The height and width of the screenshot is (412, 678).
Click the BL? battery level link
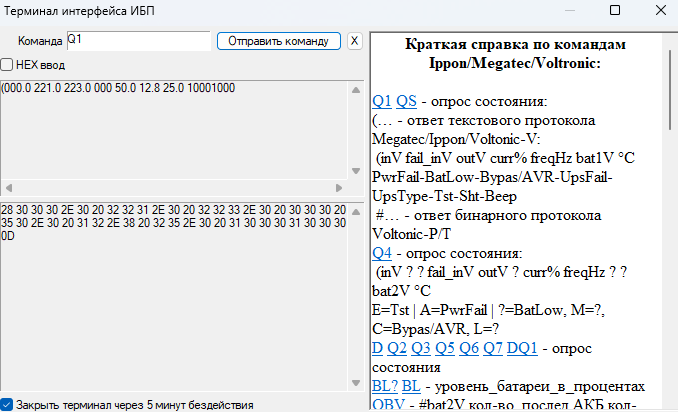tap(384, 386)
